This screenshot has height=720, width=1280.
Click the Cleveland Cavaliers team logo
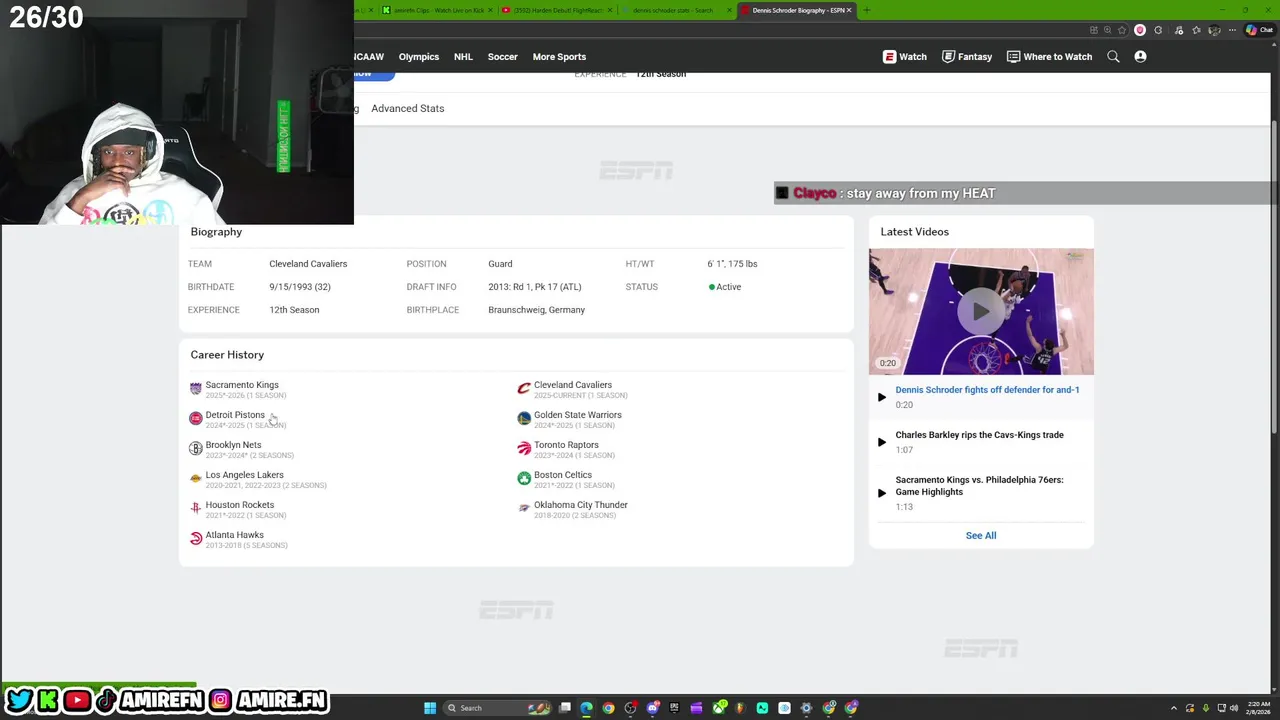coord(524,388)
